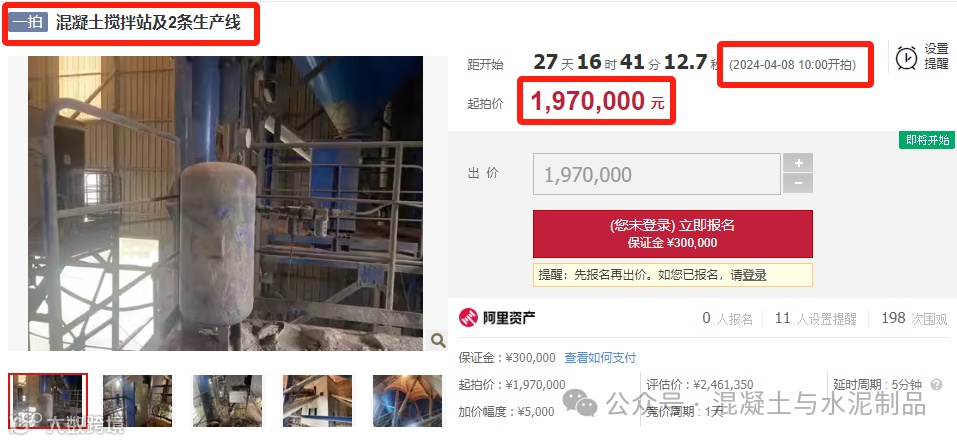Click the help question mark beside 延时周期
The width and height of the screenshot is (957, 442).
936,385
